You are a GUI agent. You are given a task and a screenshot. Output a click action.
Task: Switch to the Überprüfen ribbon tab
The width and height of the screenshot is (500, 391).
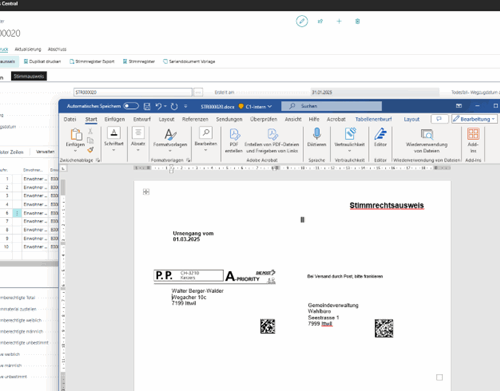click(264, 119)
